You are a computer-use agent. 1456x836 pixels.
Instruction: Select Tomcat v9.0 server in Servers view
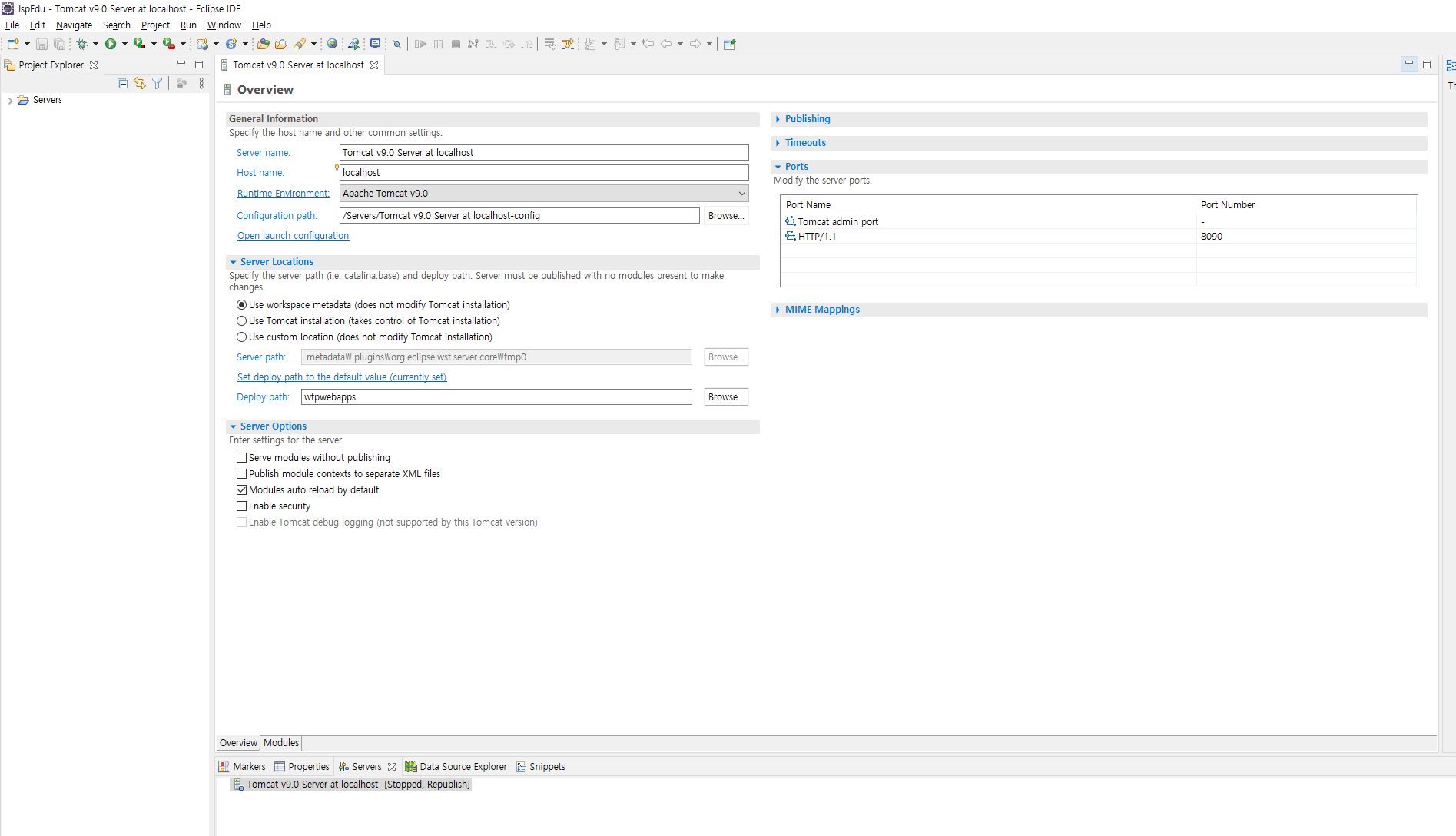(351, 785)
